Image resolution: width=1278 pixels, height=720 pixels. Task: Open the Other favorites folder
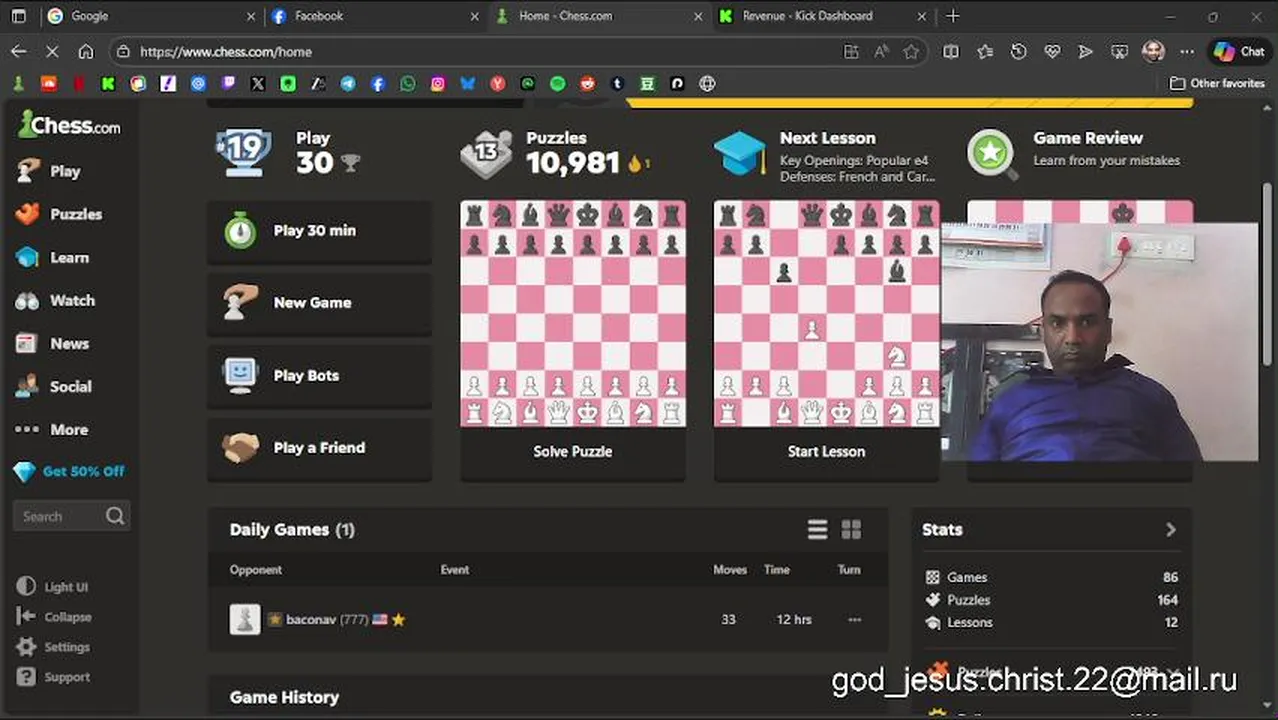(1218, 84)
